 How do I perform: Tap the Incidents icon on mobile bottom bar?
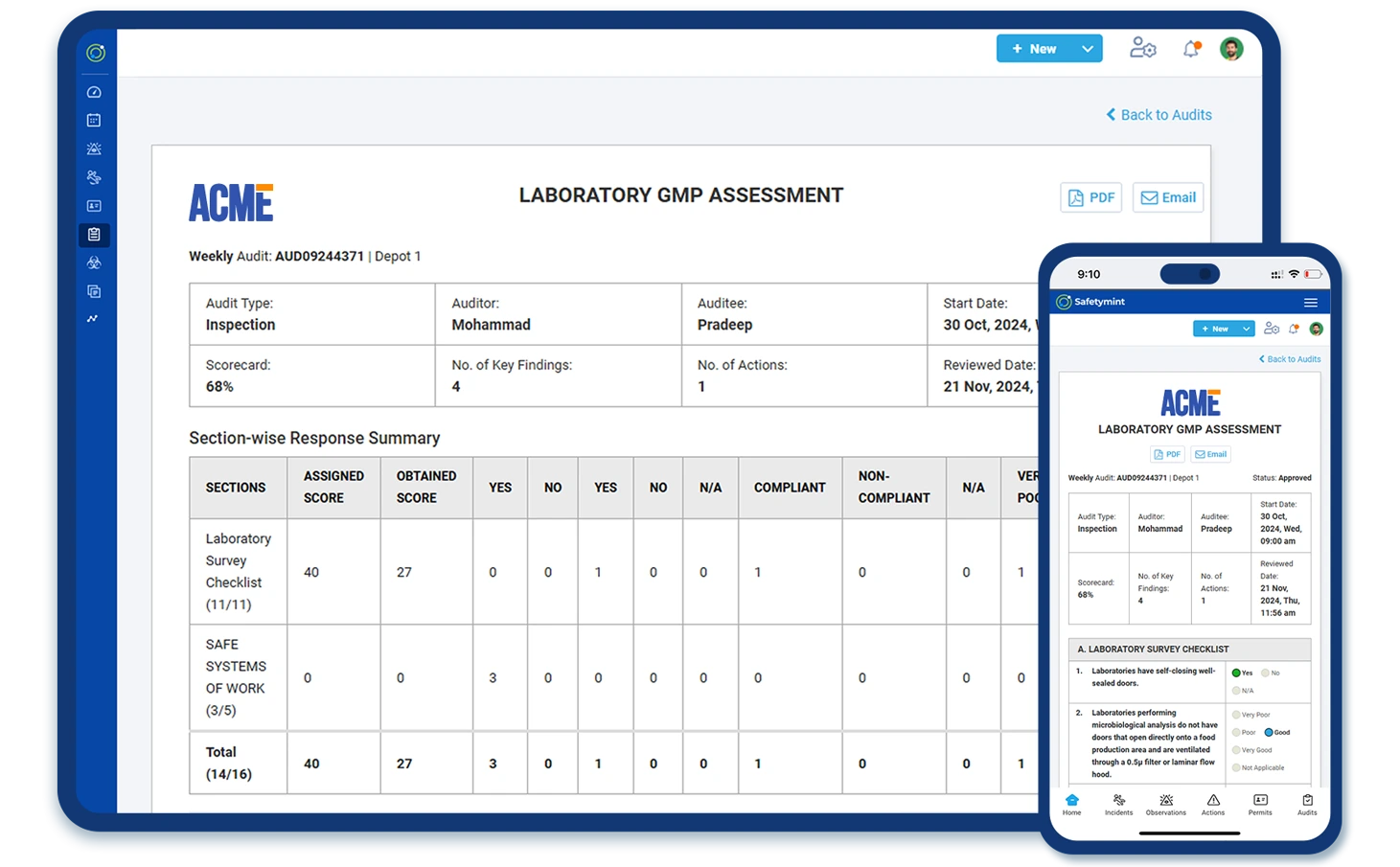pos(1118,805)
